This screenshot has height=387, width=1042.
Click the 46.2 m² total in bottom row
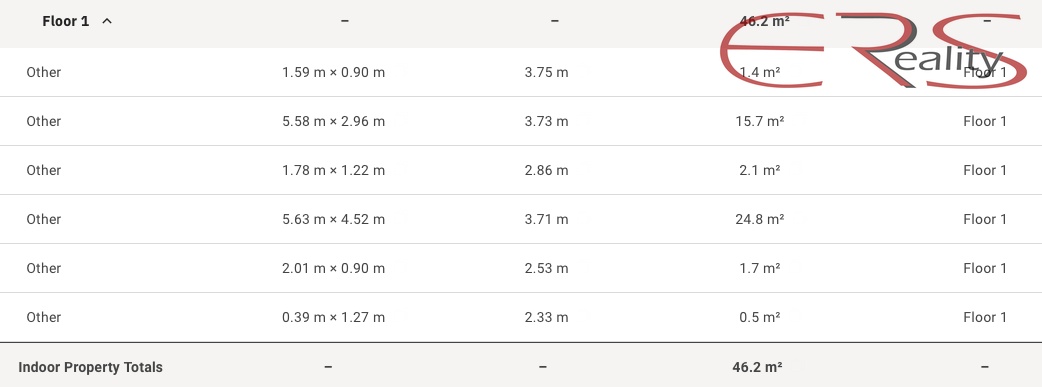coord(757,367)
